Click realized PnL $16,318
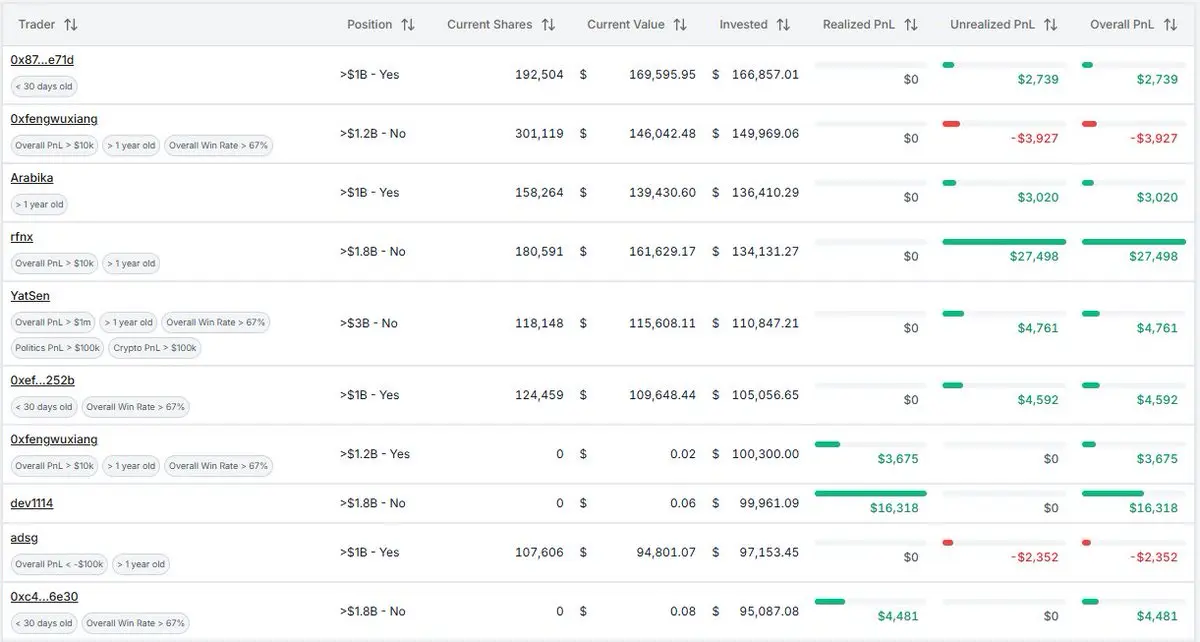Image resolution: width=1200 pixels, height=642 pixels. [x=894, y=508]
